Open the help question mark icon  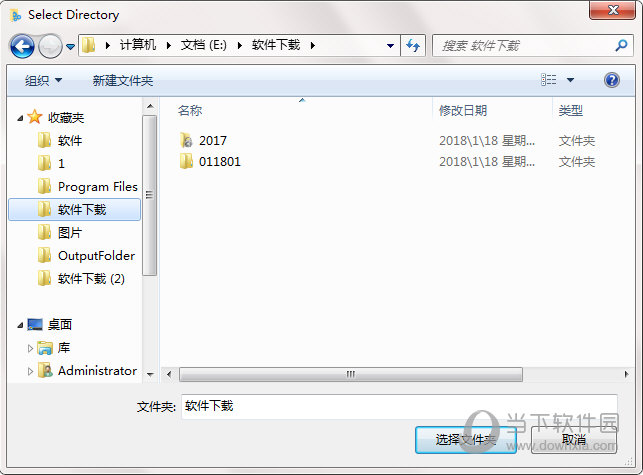pos(611,80)
